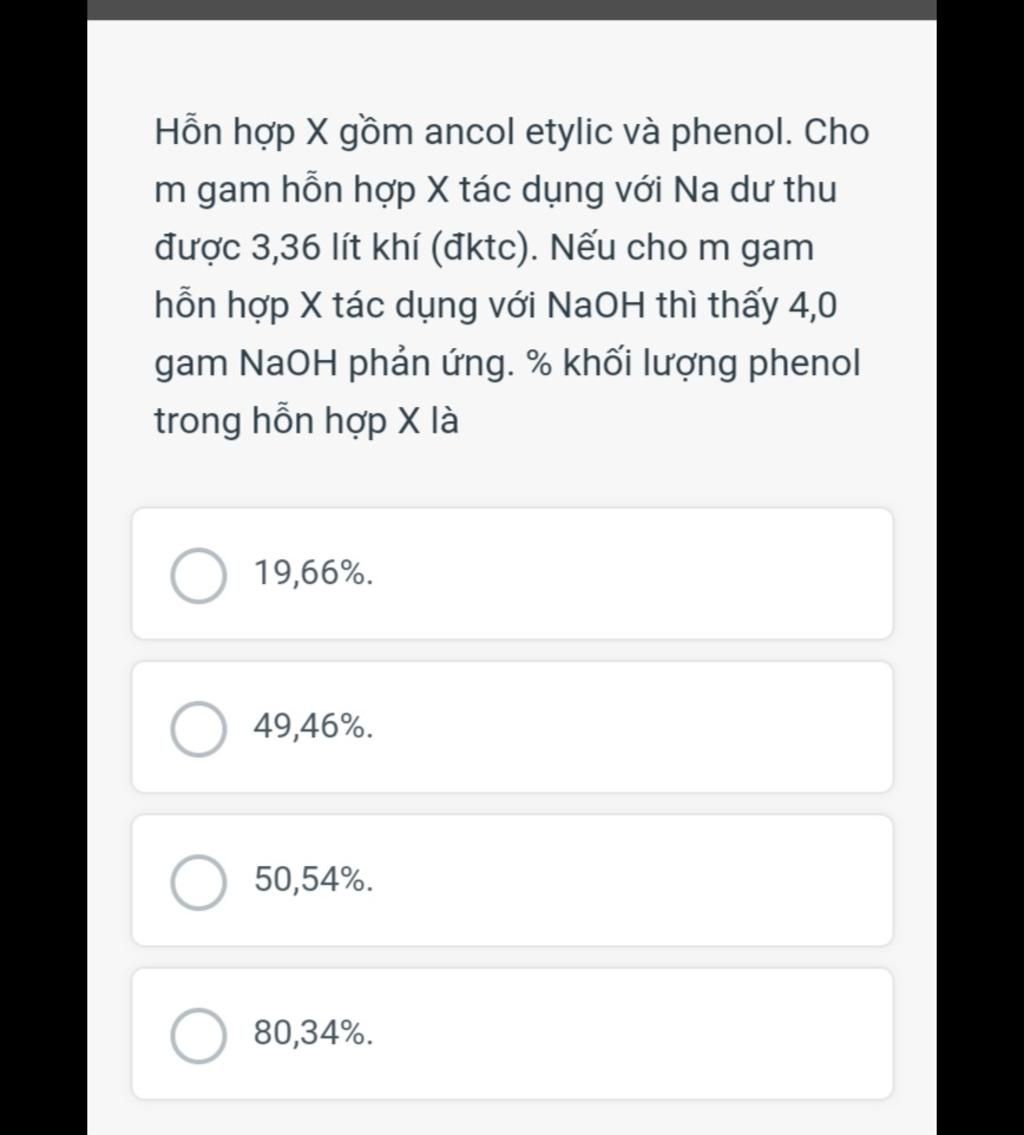This screenshot has height=1135, width=1024.
Task: Click the line starting 'Hỗn hợp X gồm'
Action: (512, 132)
